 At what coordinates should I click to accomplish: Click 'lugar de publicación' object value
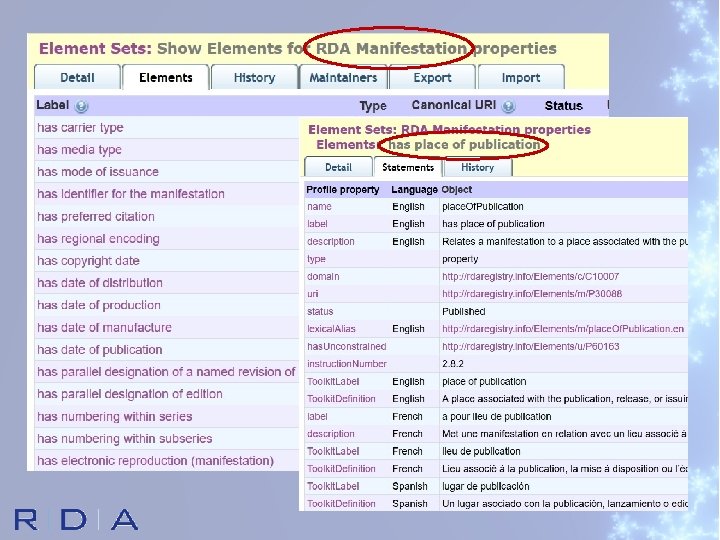[485, 486]
